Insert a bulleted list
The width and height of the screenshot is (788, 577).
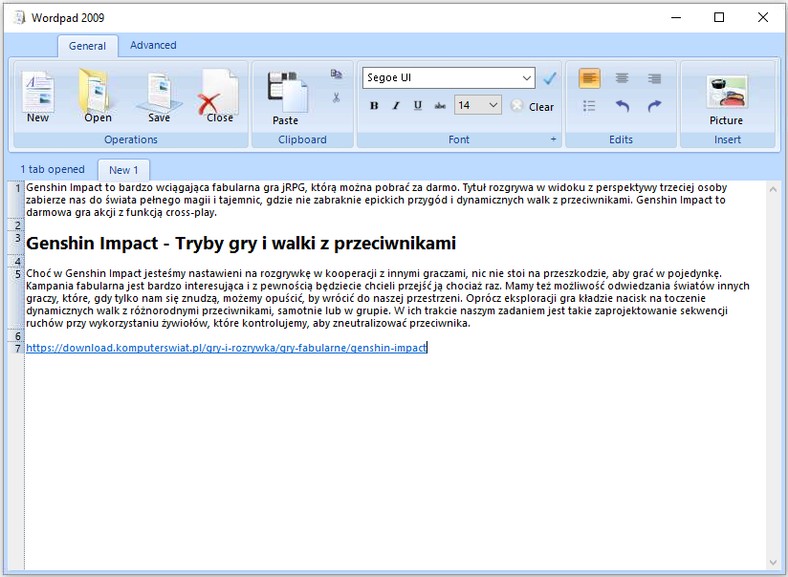click(x=589, y=106)
